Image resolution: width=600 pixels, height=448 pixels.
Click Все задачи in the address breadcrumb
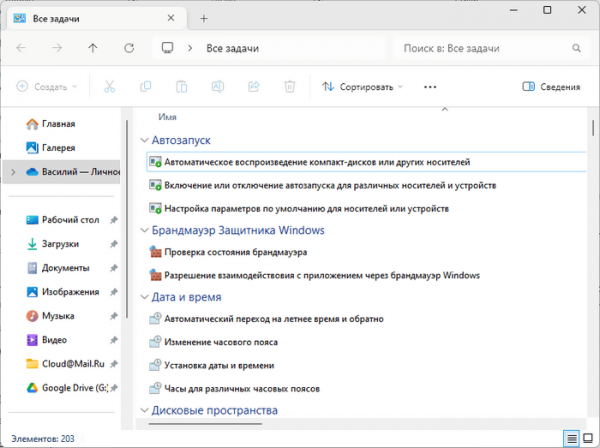point(233,48)
